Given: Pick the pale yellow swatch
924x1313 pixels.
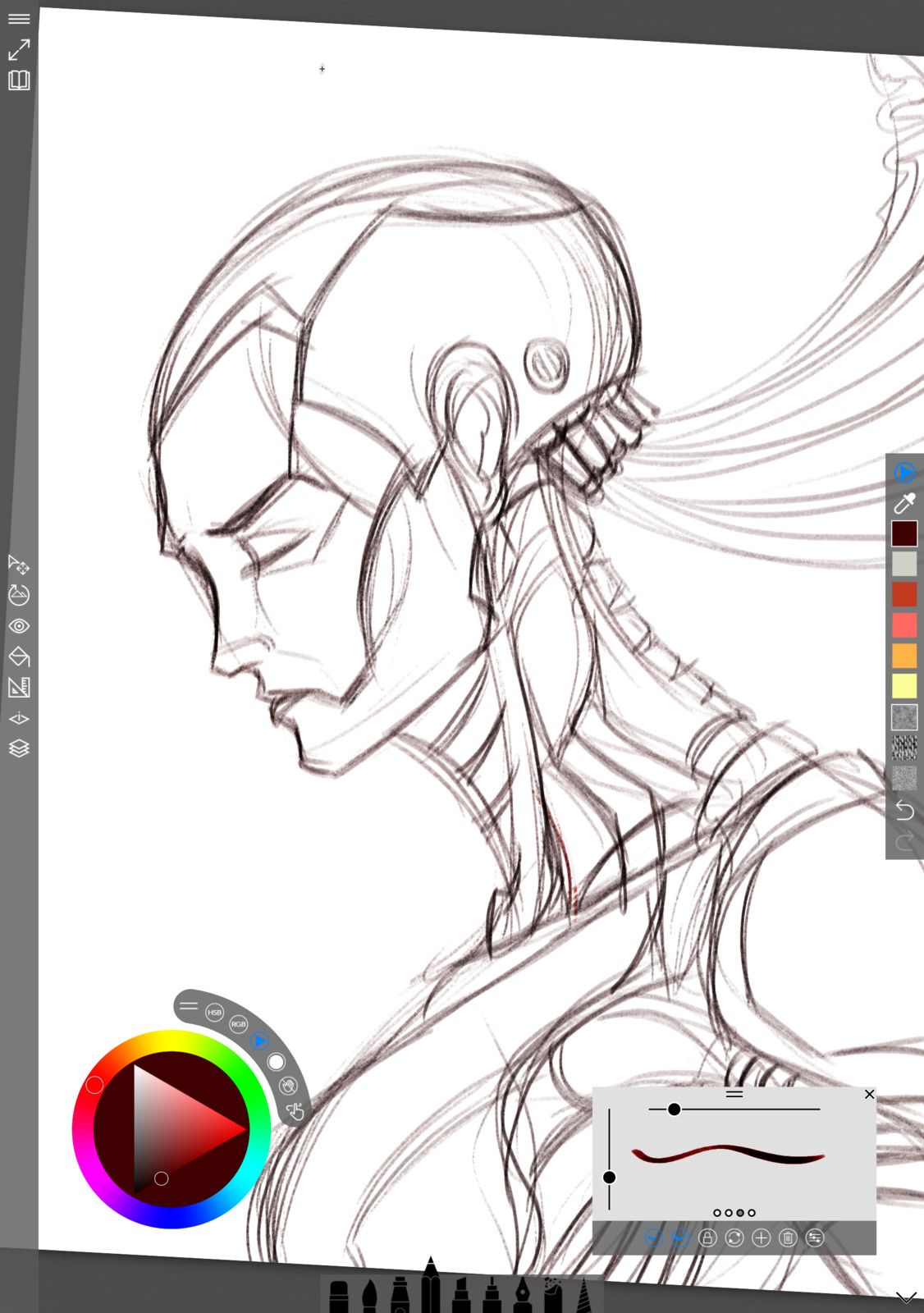Looking at the screenshot, I should point(904,686).
